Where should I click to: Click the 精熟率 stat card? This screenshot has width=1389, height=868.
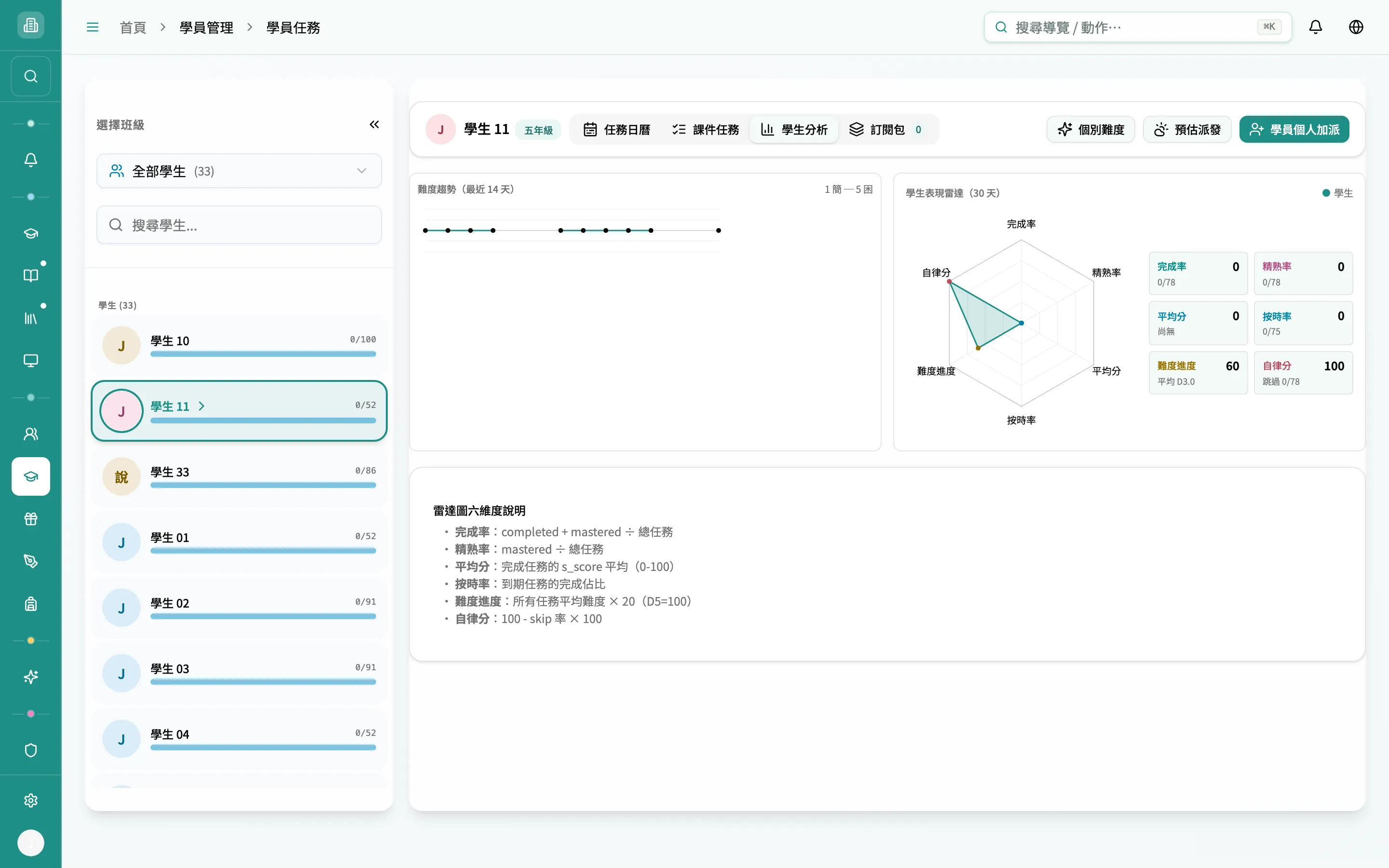pos(1303,274)
